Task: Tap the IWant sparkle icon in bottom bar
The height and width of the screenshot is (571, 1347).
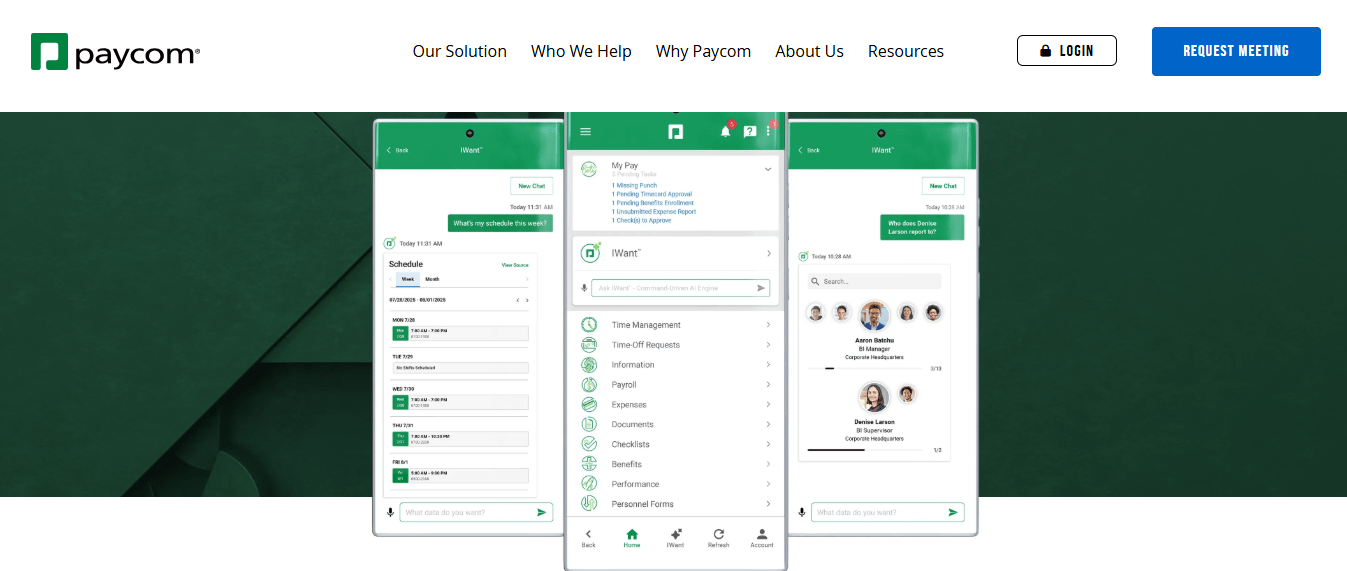Action: click(675, 537)
